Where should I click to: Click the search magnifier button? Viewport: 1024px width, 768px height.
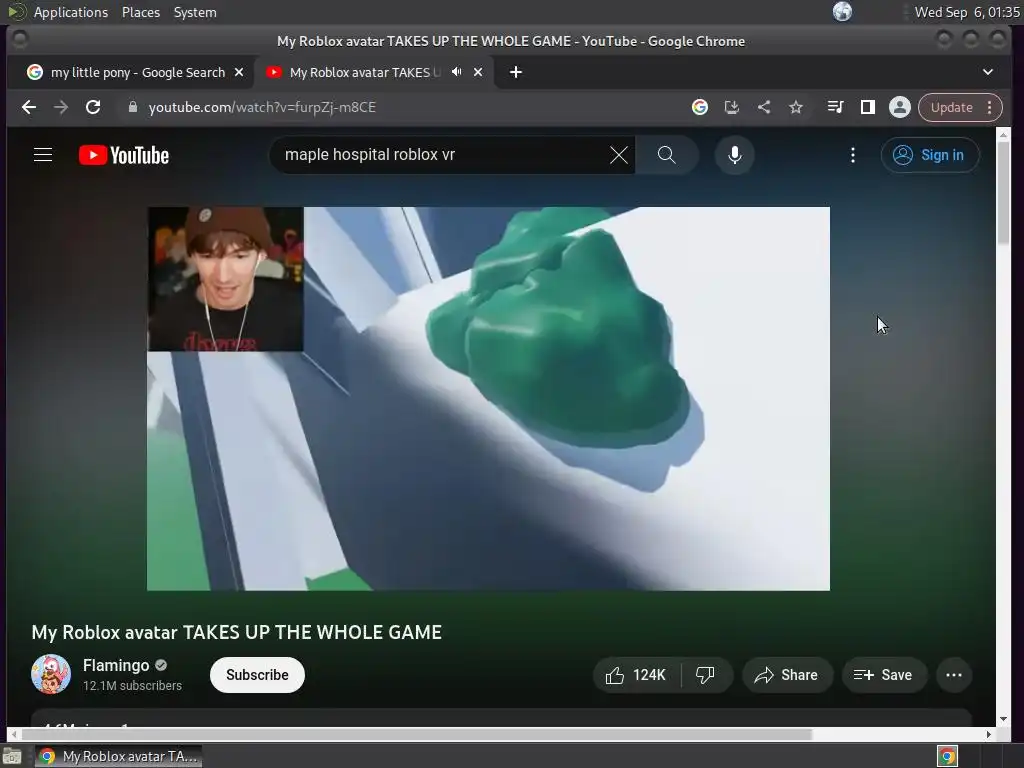(x=667, y=155)
